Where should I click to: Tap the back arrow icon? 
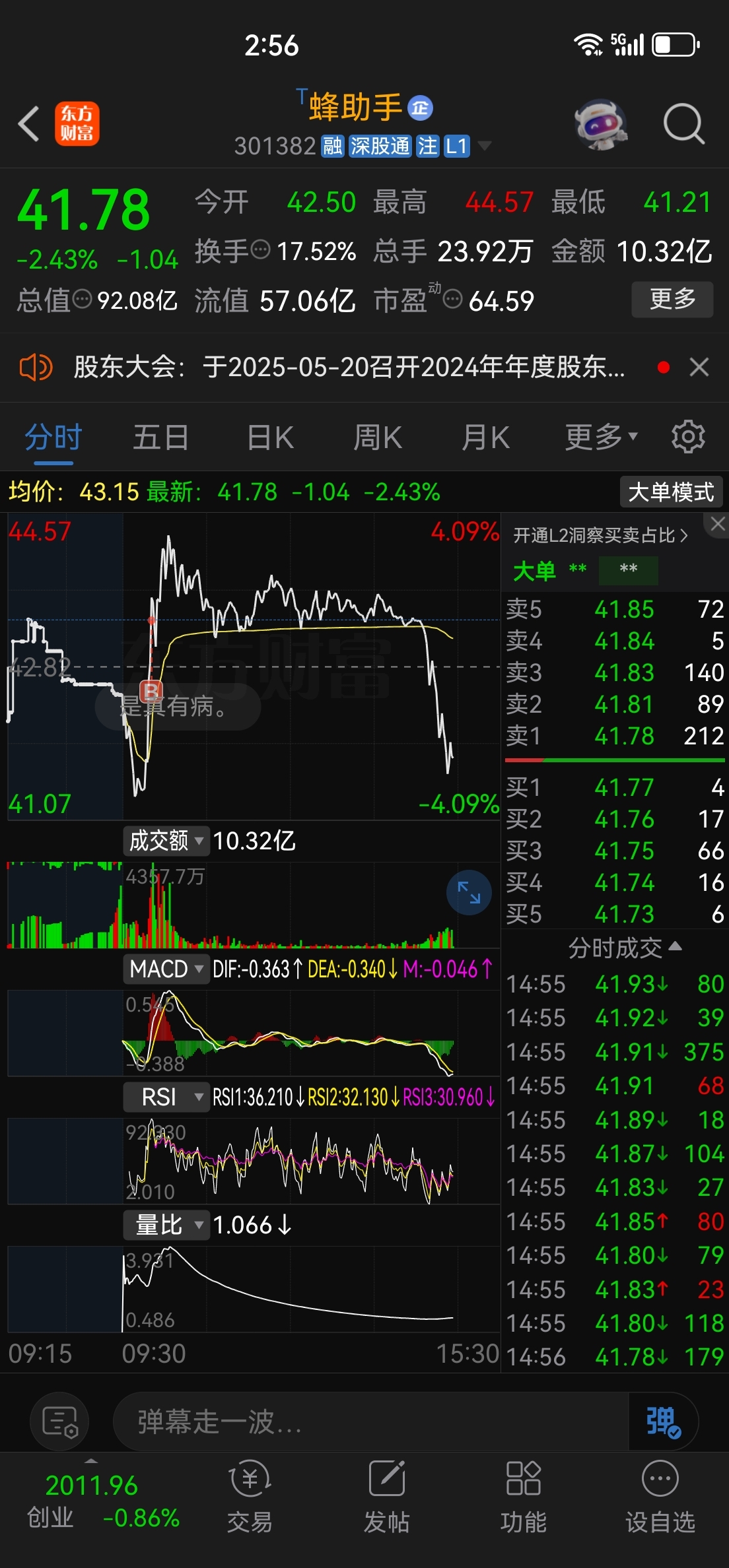(29, 123)
